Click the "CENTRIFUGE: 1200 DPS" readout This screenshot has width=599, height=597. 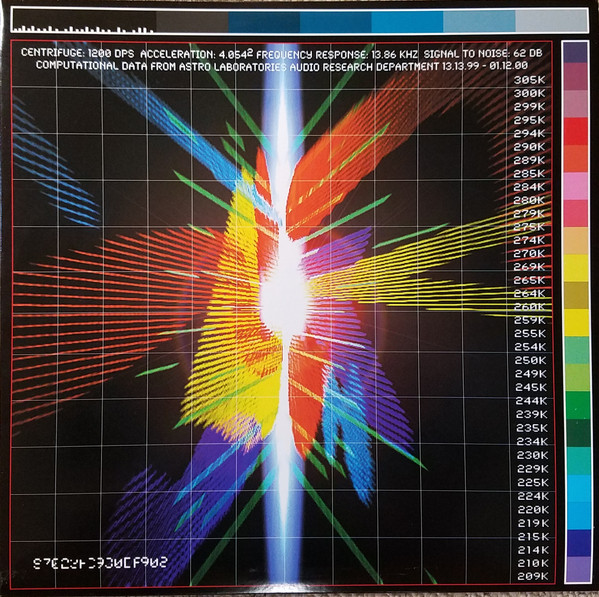click(x=78, y=53)
